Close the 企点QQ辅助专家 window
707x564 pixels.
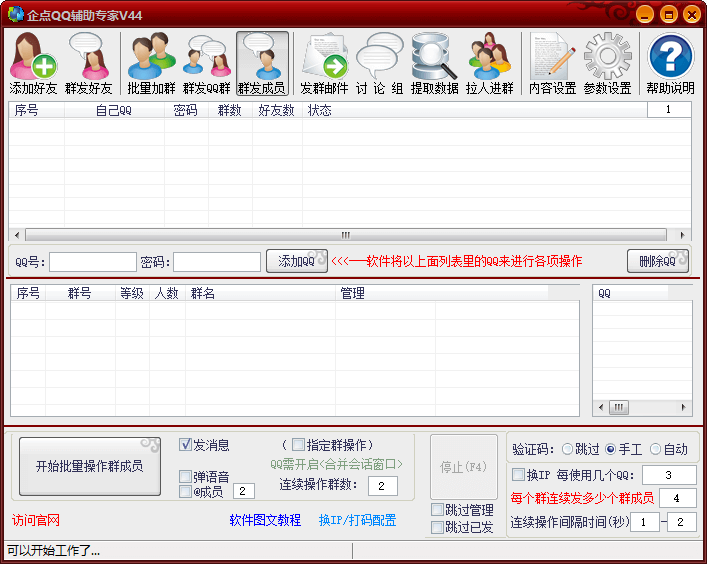click(692, 14)
